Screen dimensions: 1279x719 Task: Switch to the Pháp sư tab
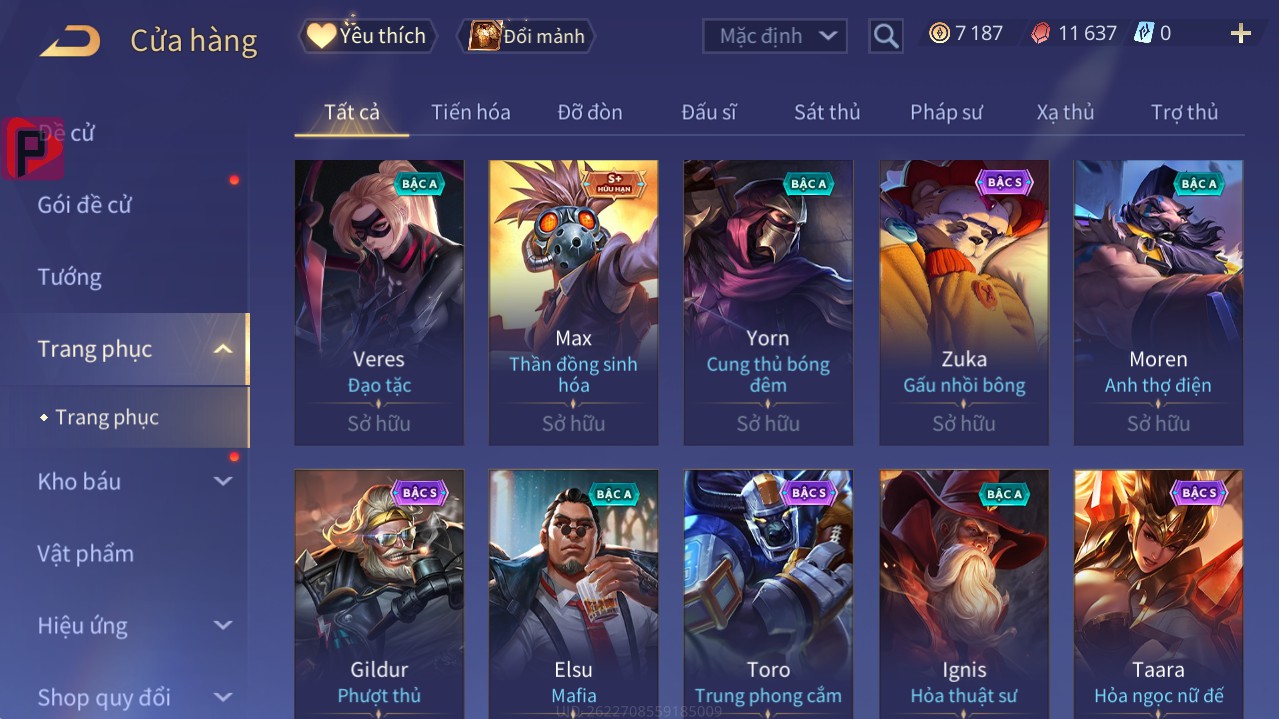pyautogui.click(x=946, y=112)
